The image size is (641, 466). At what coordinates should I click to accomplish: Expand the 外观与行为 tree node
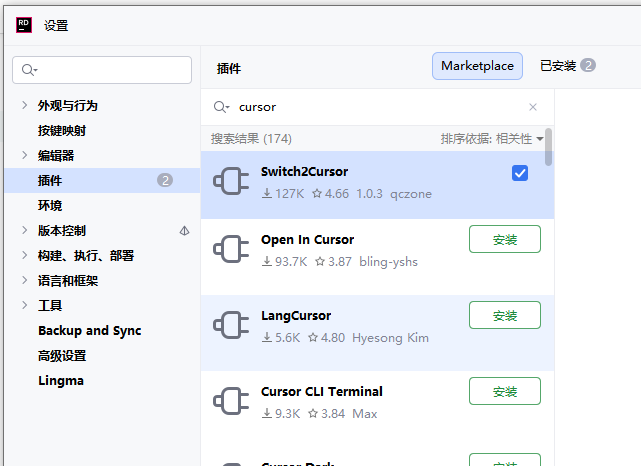(x=25, y=105)
